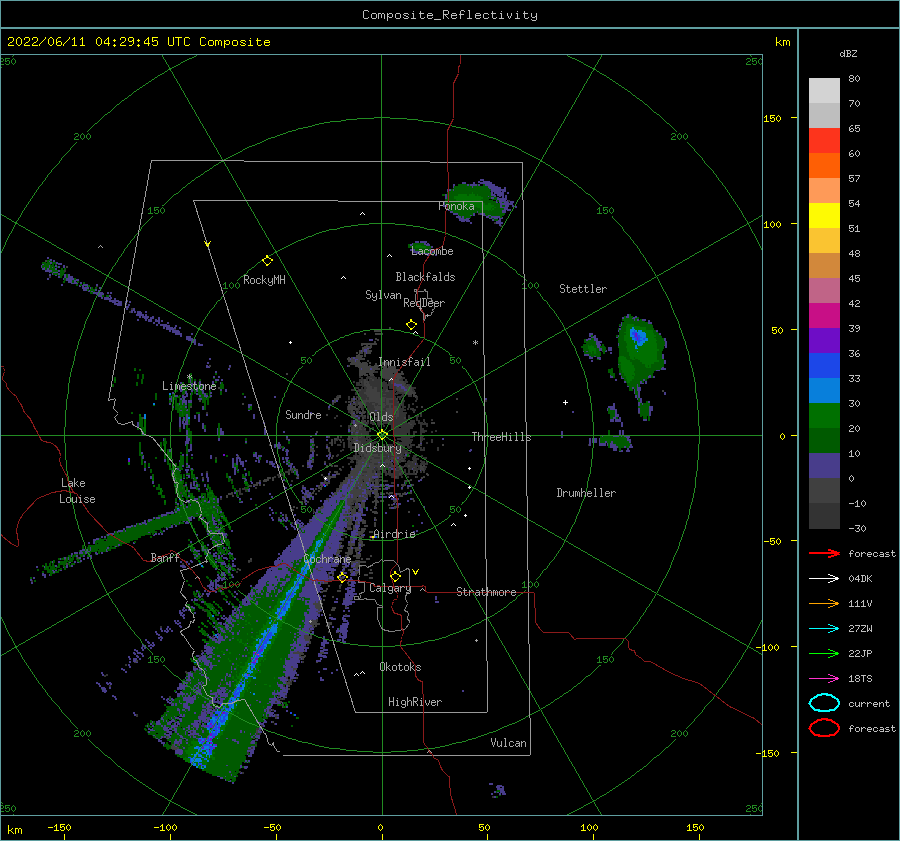Click the yellow diamond marker near RockyMH
This screenshot has height=841, width=900.
point(267,261)
